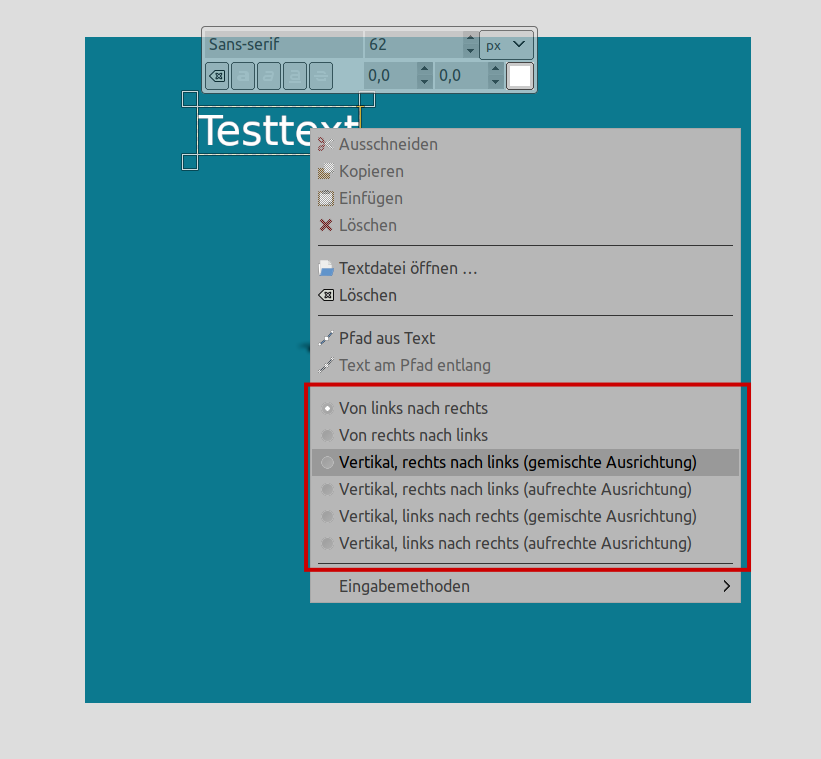The width and height of the screenshot is (821, 759).
Task: Toggle strikethrough in text toolbar
Action: (321, 76)
